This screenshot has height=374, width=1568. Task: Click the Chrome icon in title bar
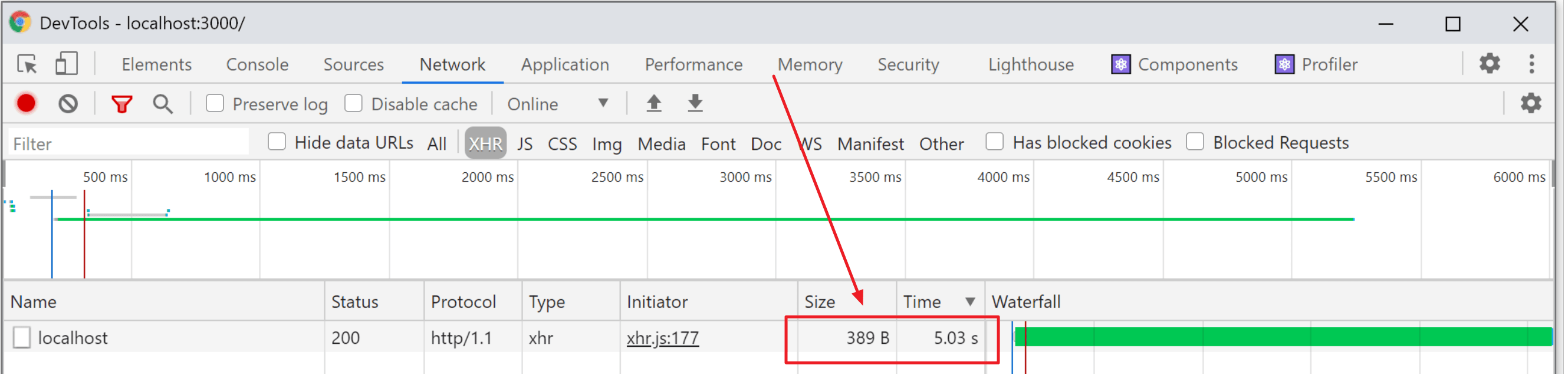click(20, 22)
